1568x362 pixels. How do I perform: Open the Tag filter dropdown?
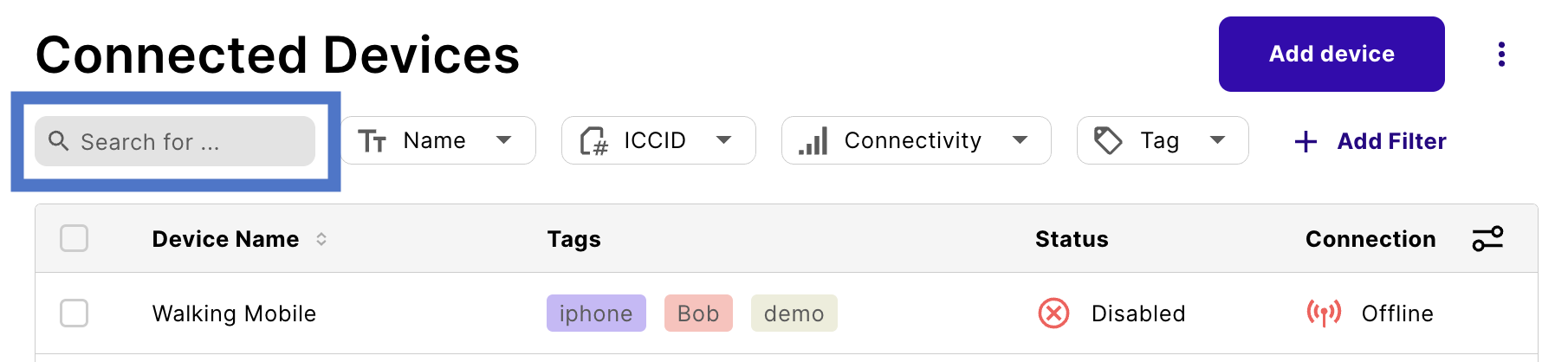click(x=1217, y=140)
